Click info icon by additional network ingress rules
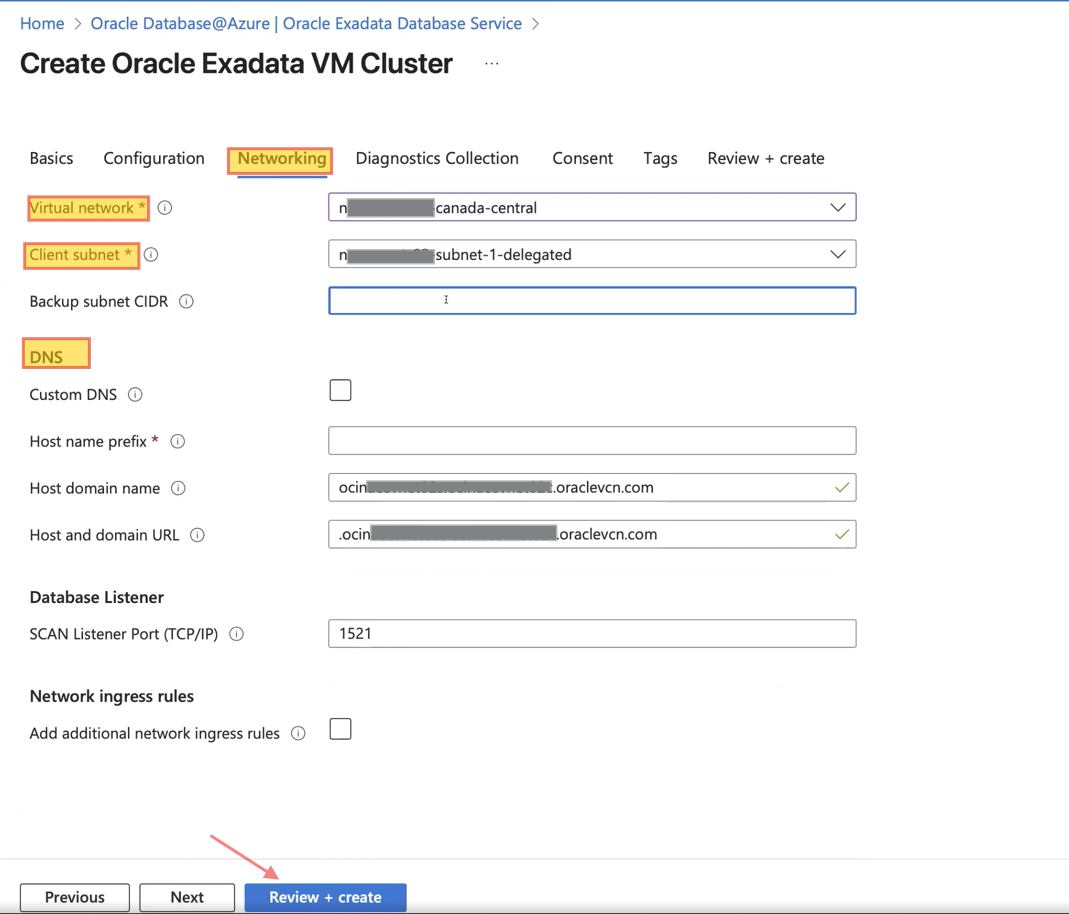1069x914 pixels. click(x=298, y=733)
